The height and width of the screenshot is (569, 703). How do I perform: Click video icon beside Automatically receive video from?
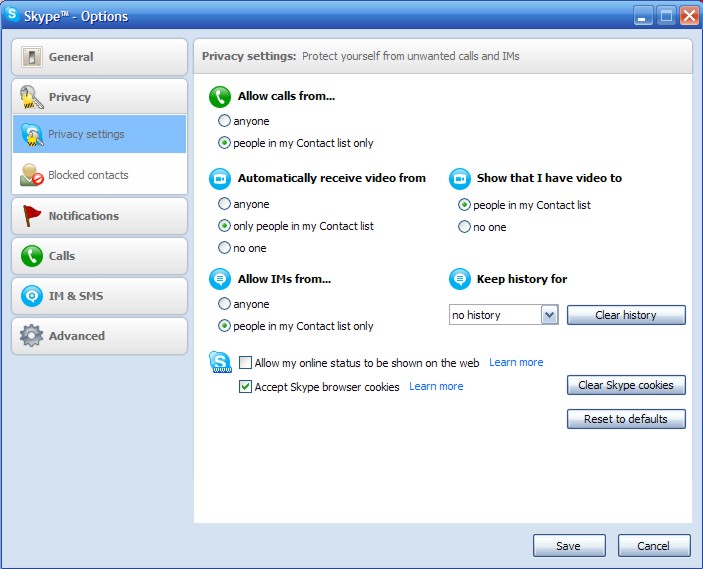point(220,179)
